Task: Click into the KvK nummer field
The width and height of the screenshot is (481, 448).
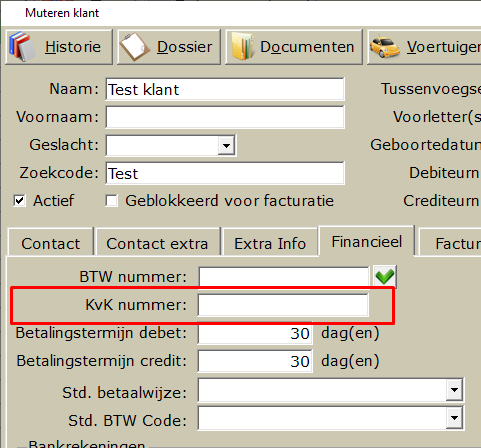Action: click(283, 305)
